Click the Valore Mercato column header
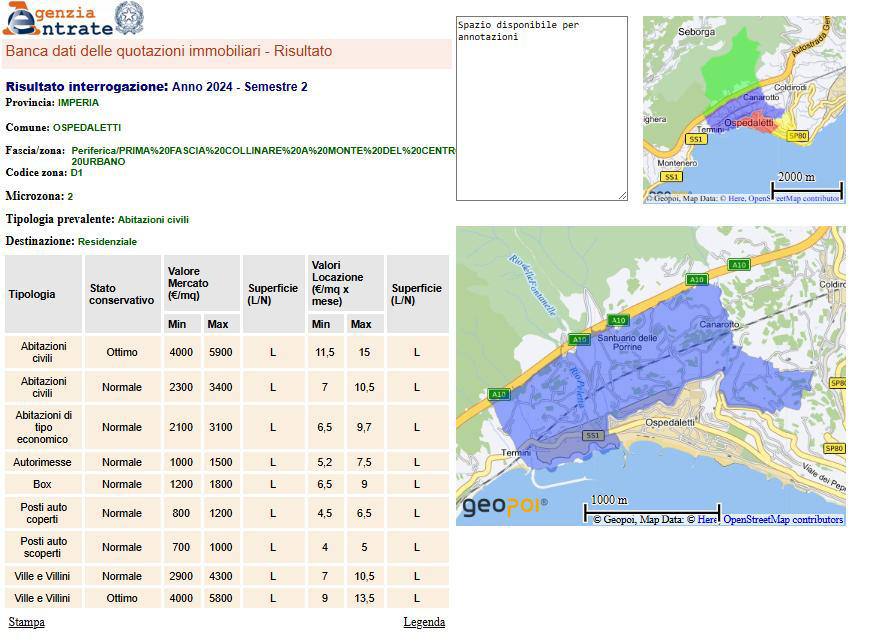This screenshot has height=642, width=870. [202, 285]
